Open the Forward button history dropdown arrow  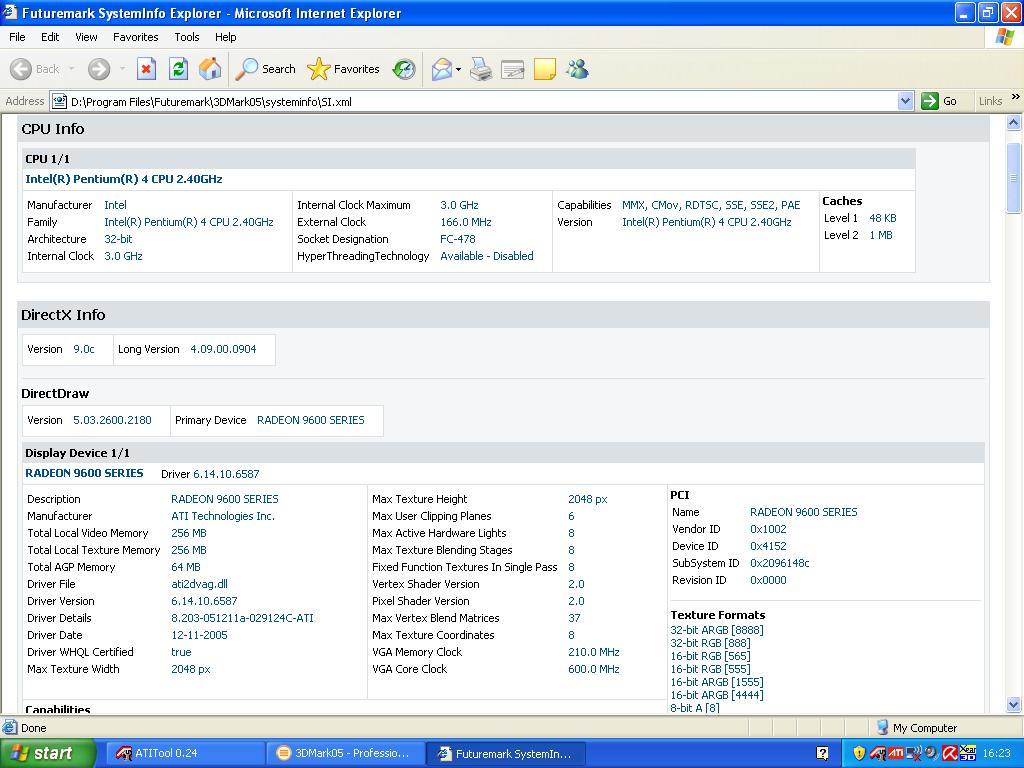click(x=122, y=69)
